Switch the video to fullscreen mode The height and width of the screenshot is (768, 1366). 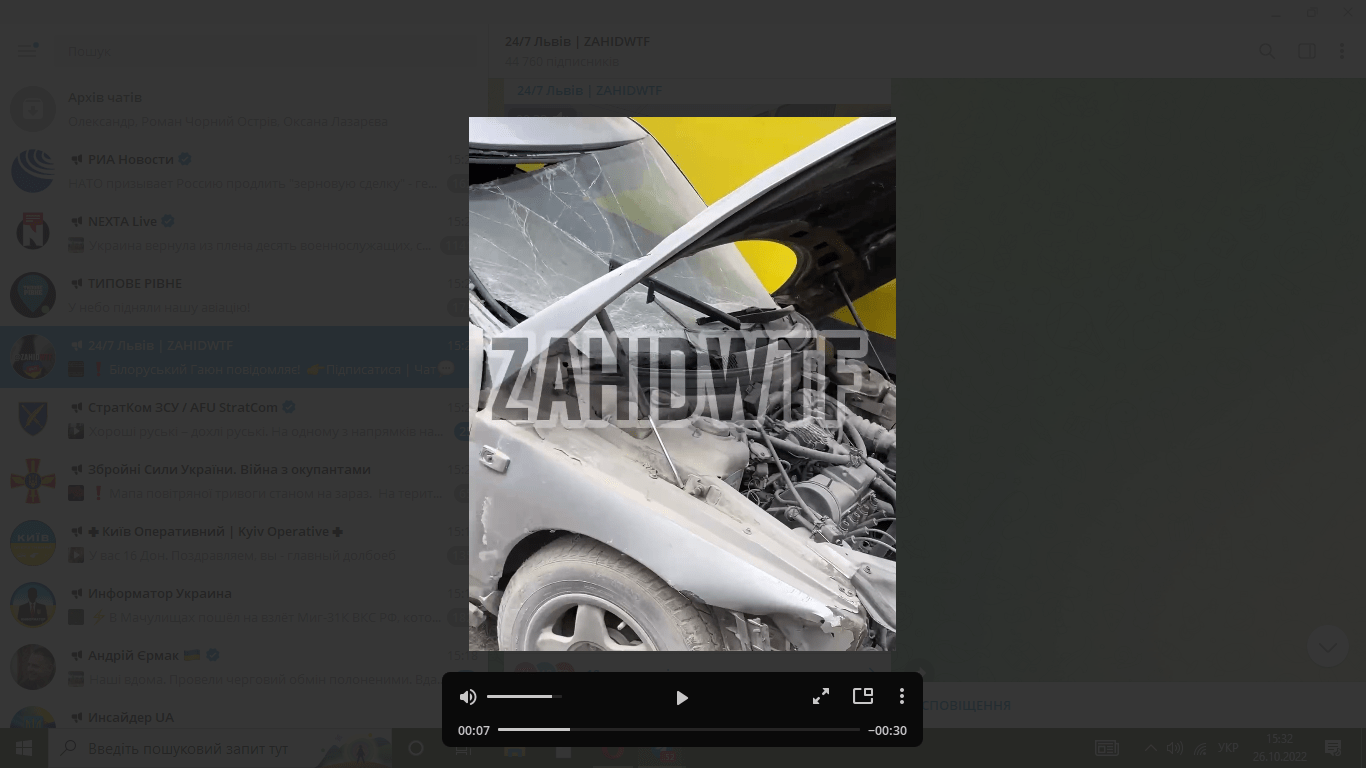click(821, 696)
